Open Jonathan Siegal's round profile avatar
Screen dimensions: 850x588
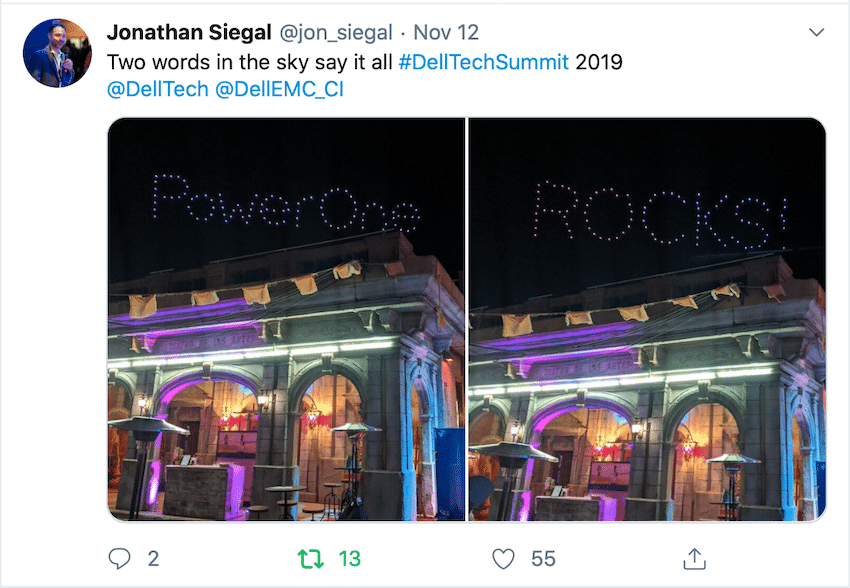pos(57,53)
